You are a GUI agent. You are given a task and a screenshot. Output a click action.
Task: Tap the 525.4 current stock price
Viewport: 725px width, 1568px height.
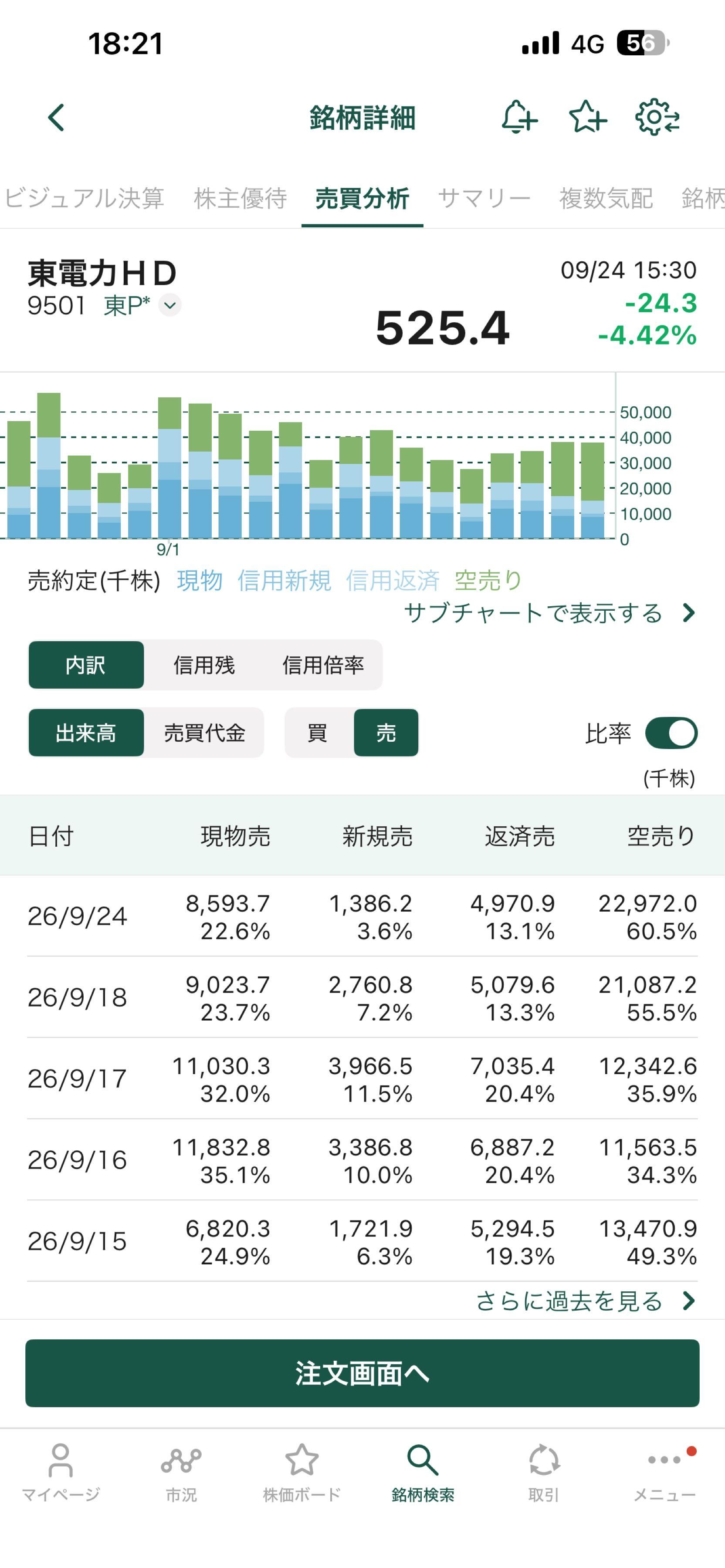point(443,328)
